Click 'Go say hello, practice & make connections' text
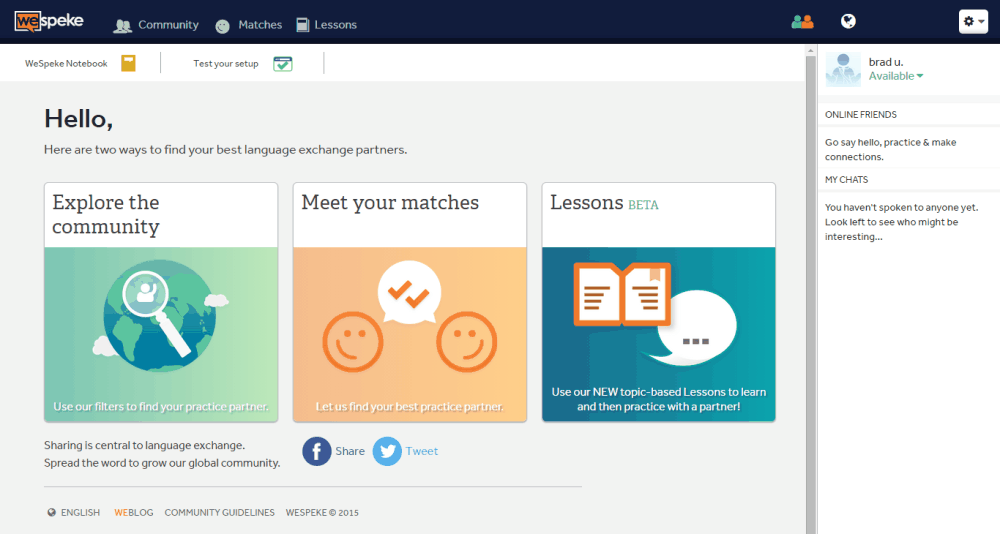The width and height of the screenshot is (1000, 534). coord(890,149)
